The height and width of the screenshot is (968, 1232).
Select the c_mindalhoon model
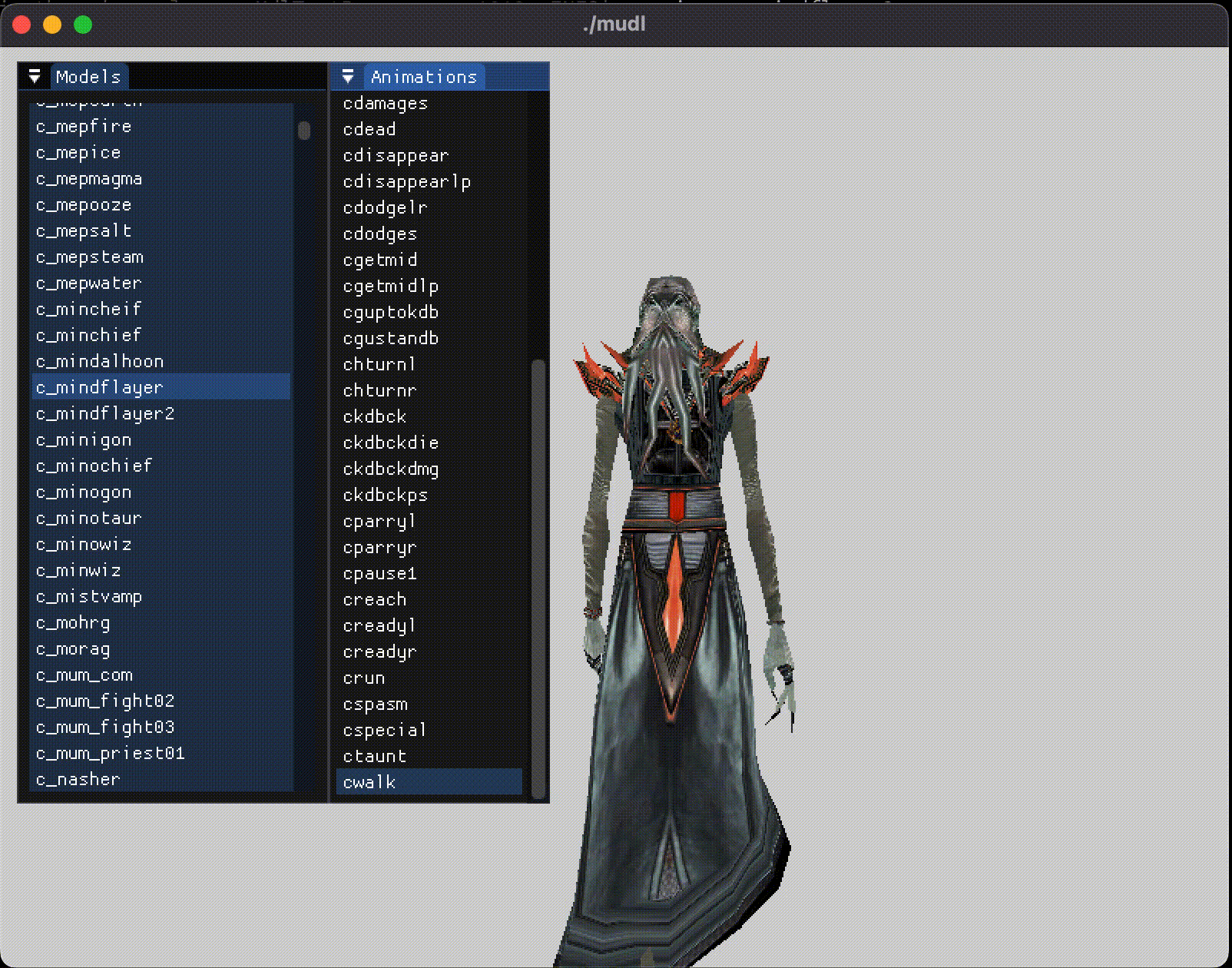point(161,361)
